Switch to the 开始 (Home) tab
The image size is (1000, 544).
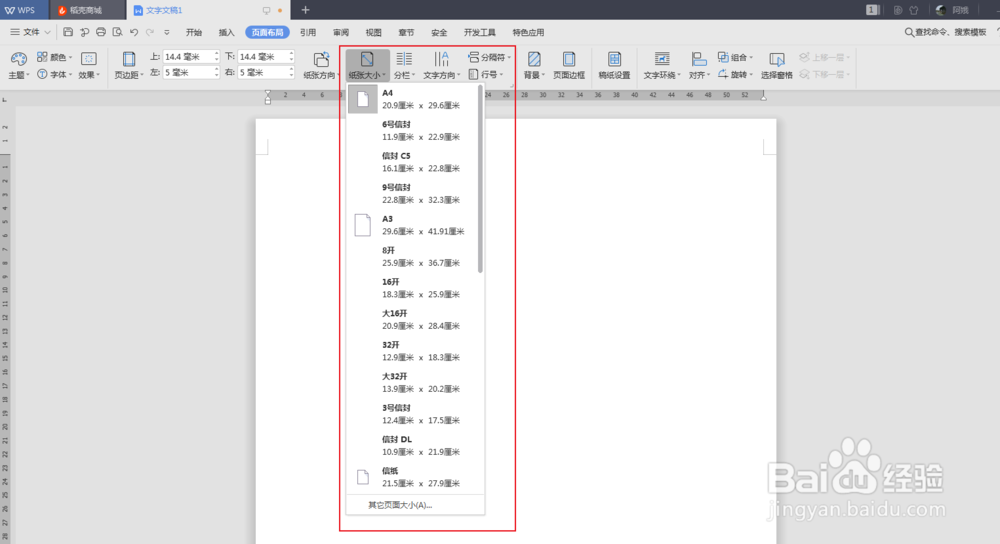pyautogui.click(x=194, y=32)
